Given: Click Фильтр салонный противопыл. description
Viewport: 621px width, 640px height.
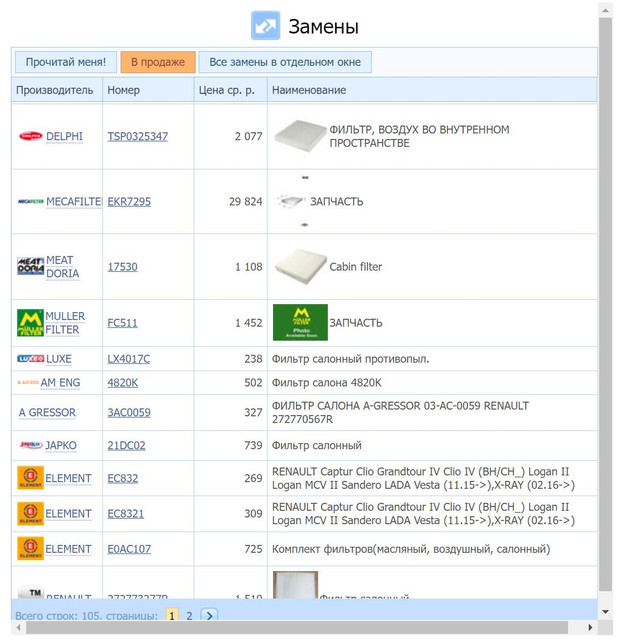Looking at the screenshot, I should (350, 359).
